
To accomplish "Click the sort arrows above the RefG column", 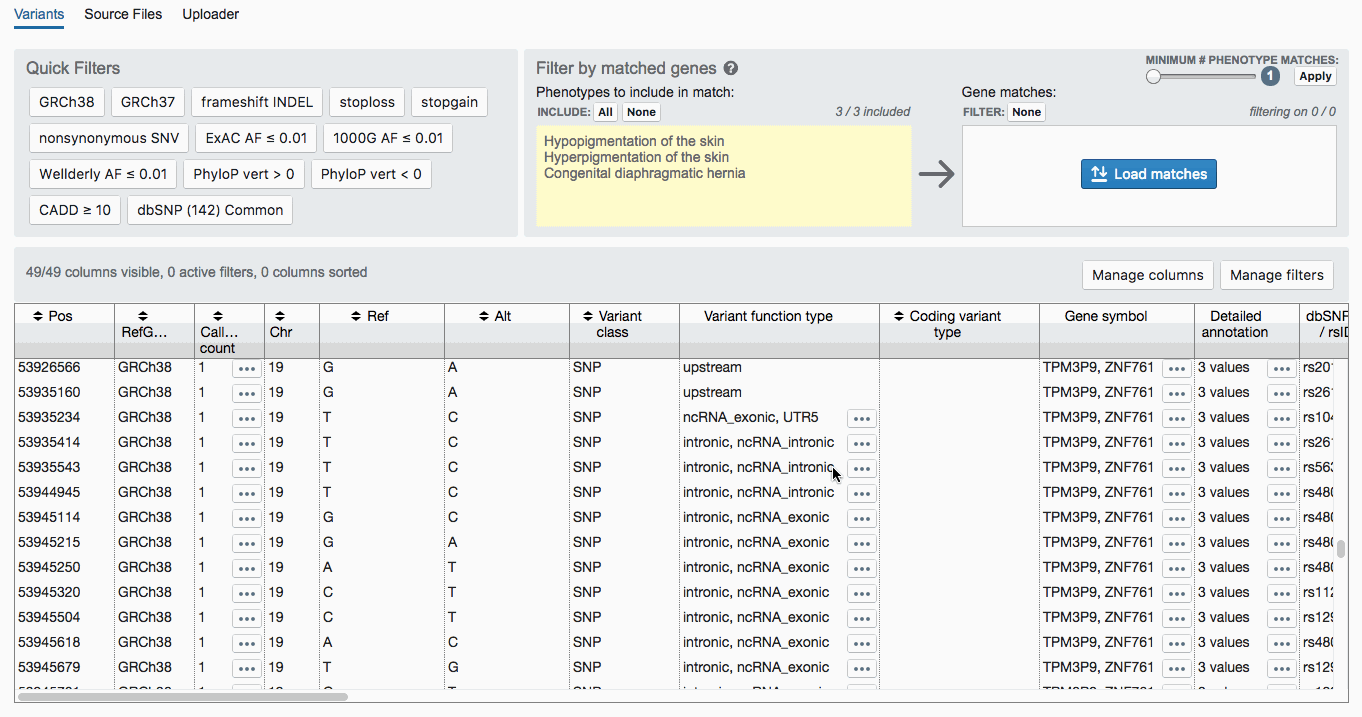I will pyautogui.click(x=143, y=316).
